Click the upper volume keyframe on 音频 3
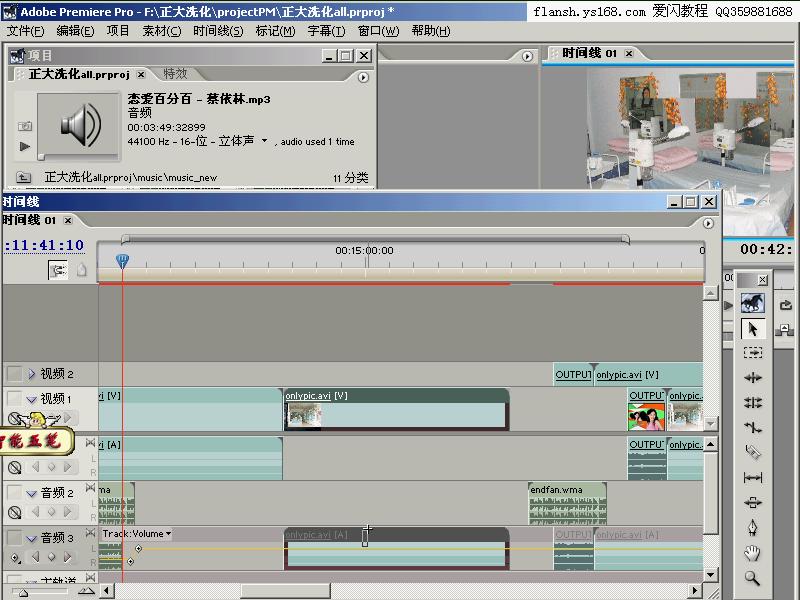Viewport: 800px width, 600px height. click(138, 548)
